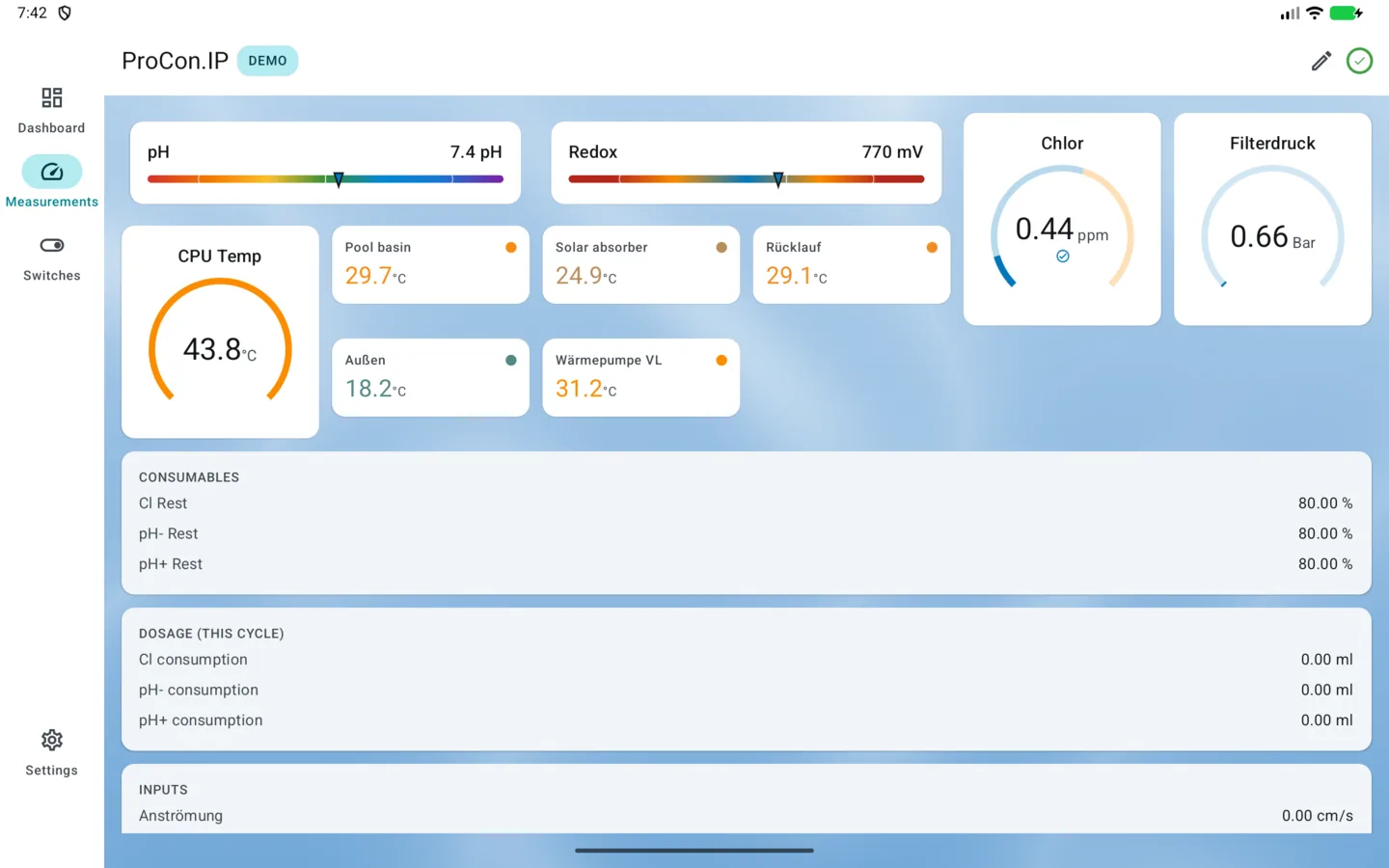Open the CPU Temp gauge card
The height and width of the screenshot is (868, 1389).
pyautogui.click(x=220, y=332)
